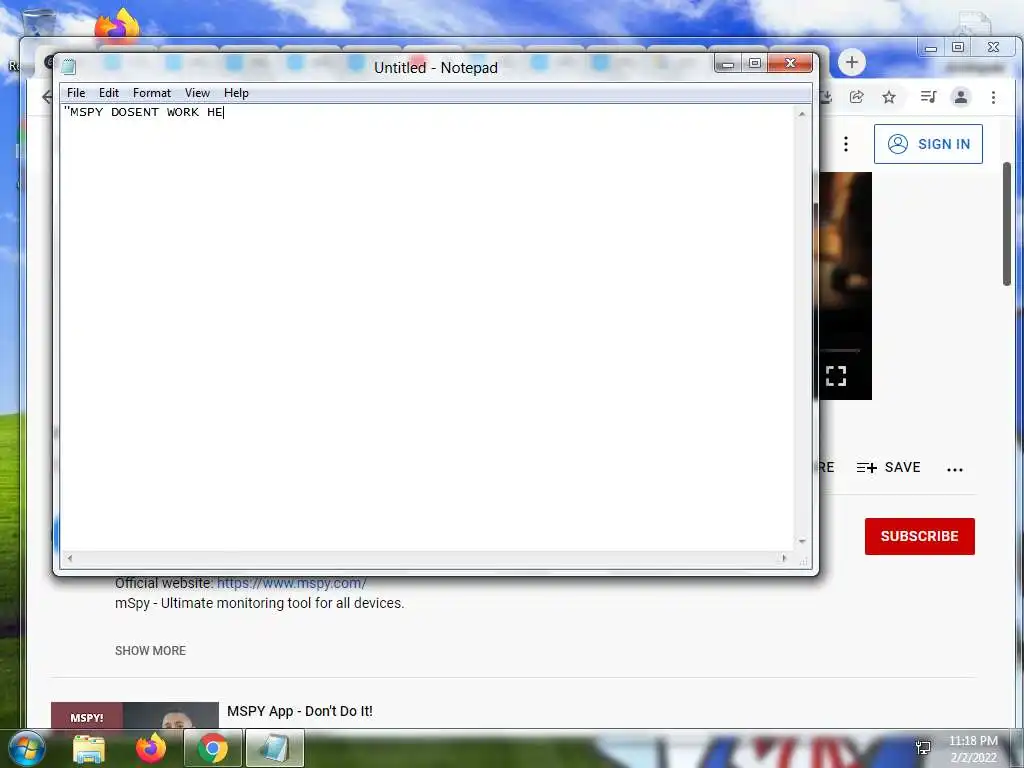This screenshot has height=768, width=1024.
Task: Click the SIGN IN button on YouTube
Action: pyautogui.click(x=928, y=144)
